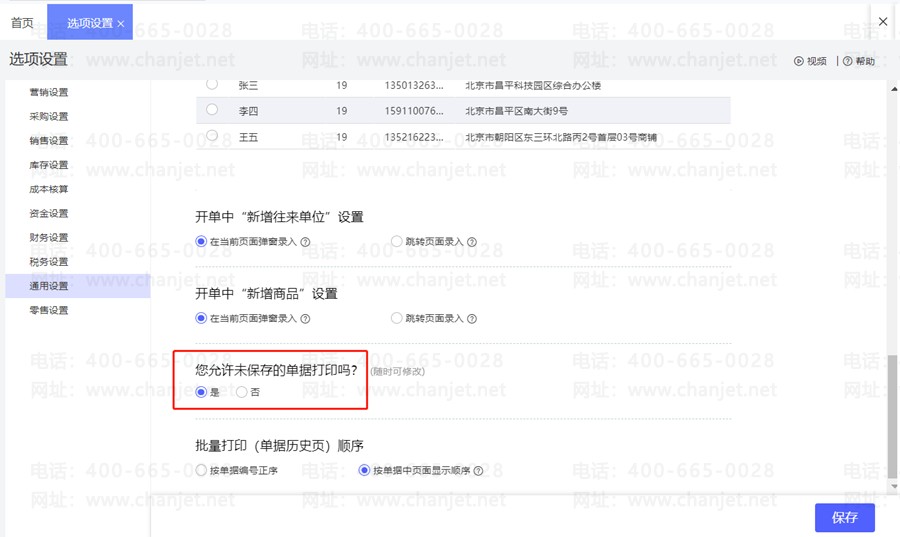Click the scrollbar down arrow

(x=894, y=487)
